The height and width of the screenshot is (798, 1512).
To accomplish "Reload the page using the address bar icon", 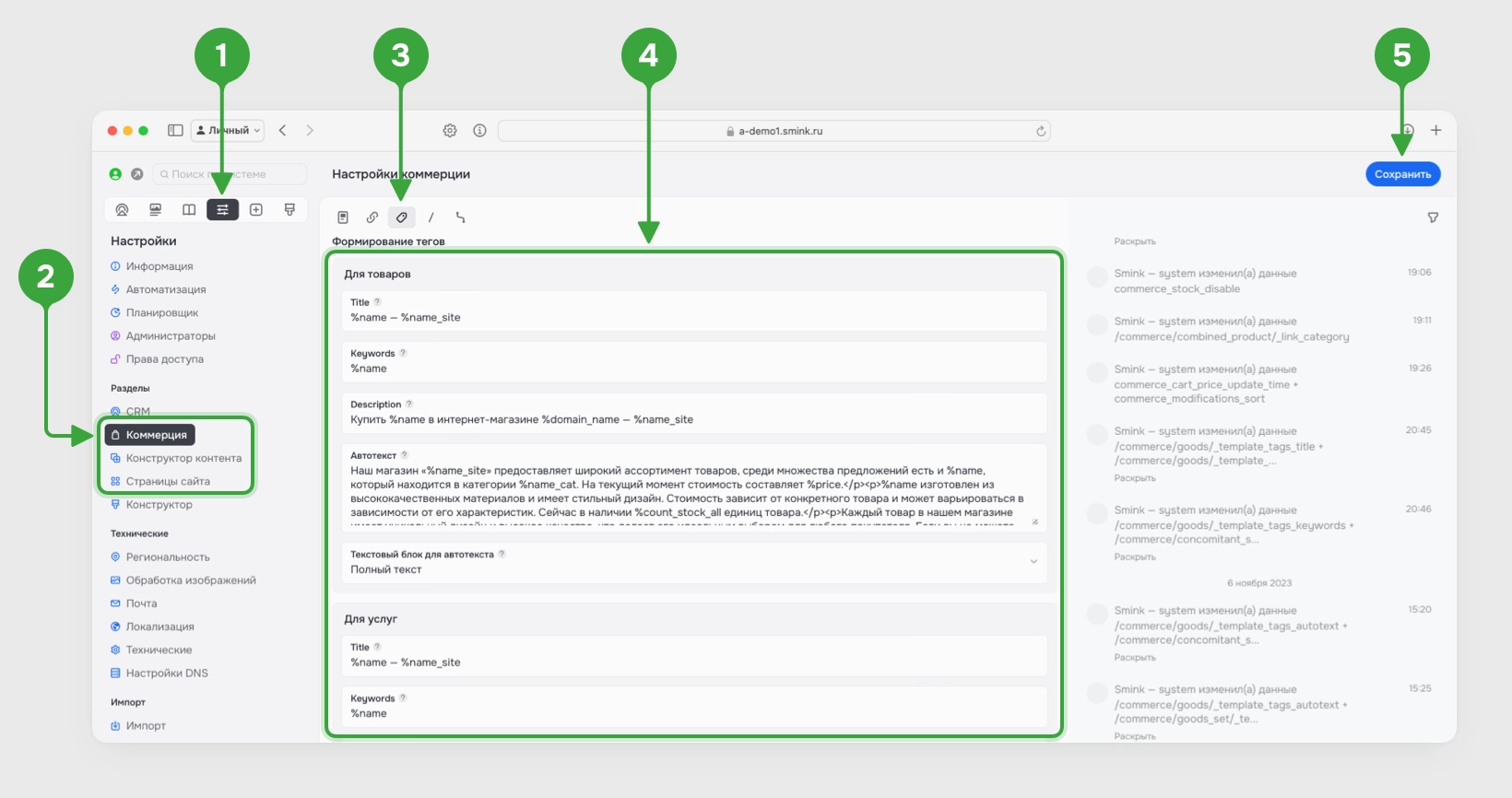I will point(1041,131).
